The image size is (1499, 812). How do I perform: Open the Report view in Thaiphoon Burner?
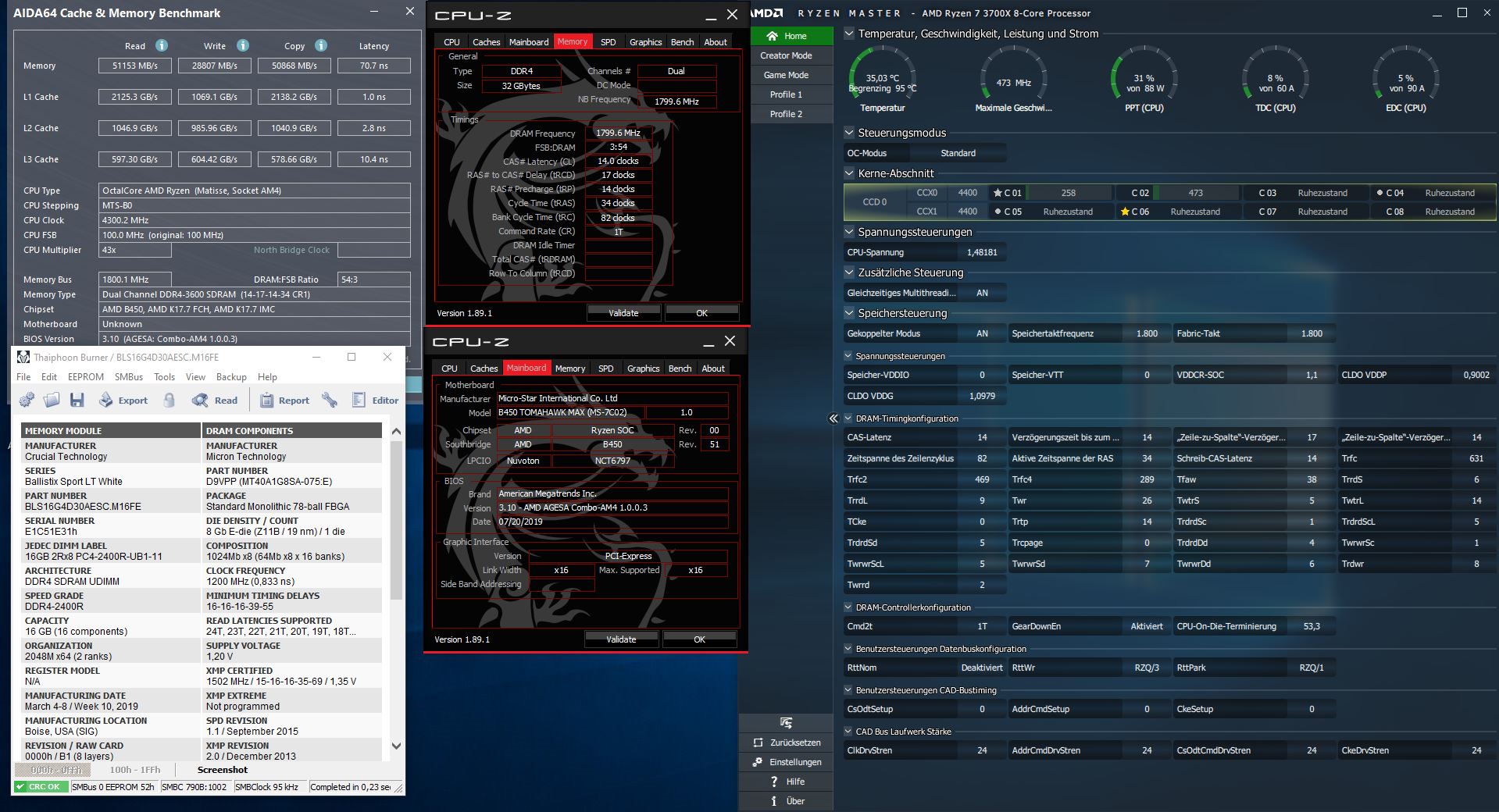[284, 401]
